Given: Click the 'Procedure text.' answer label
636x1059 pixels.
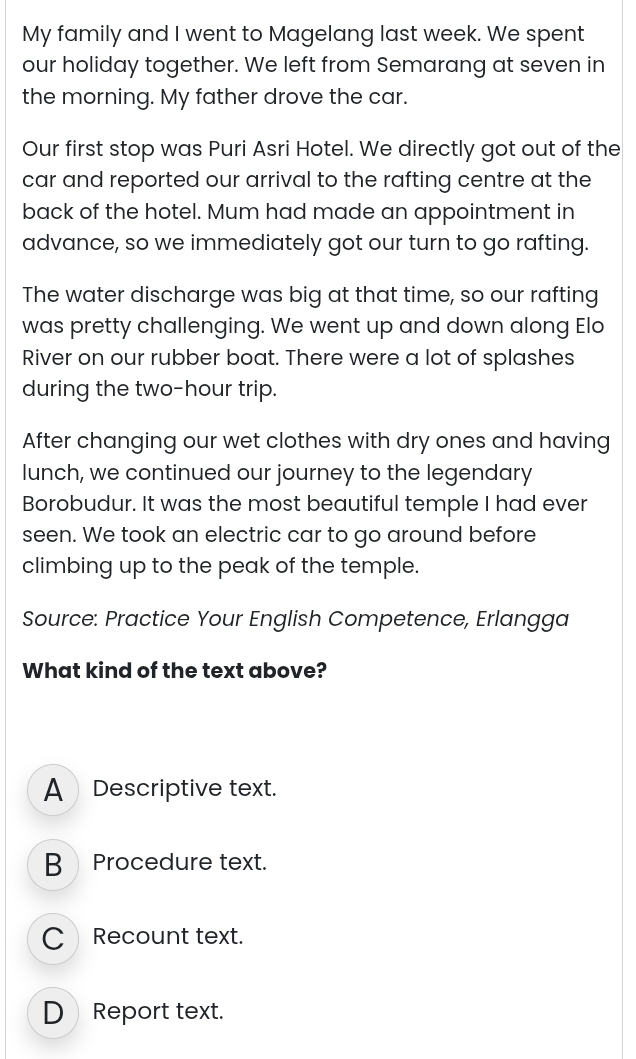Looking at the screenshot, I should tap(180, 862).
